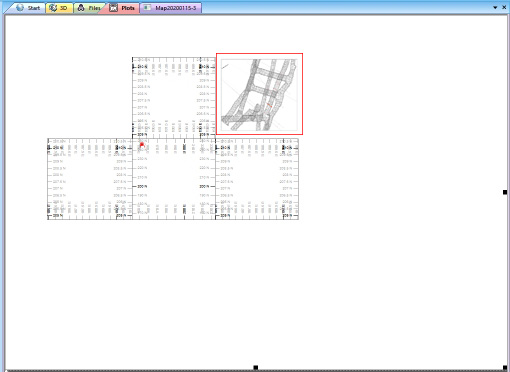The width and height of the screenshot is (510, 372).
Task: Click the globe icon on the Start tab
Action: (x=20, y=7)
